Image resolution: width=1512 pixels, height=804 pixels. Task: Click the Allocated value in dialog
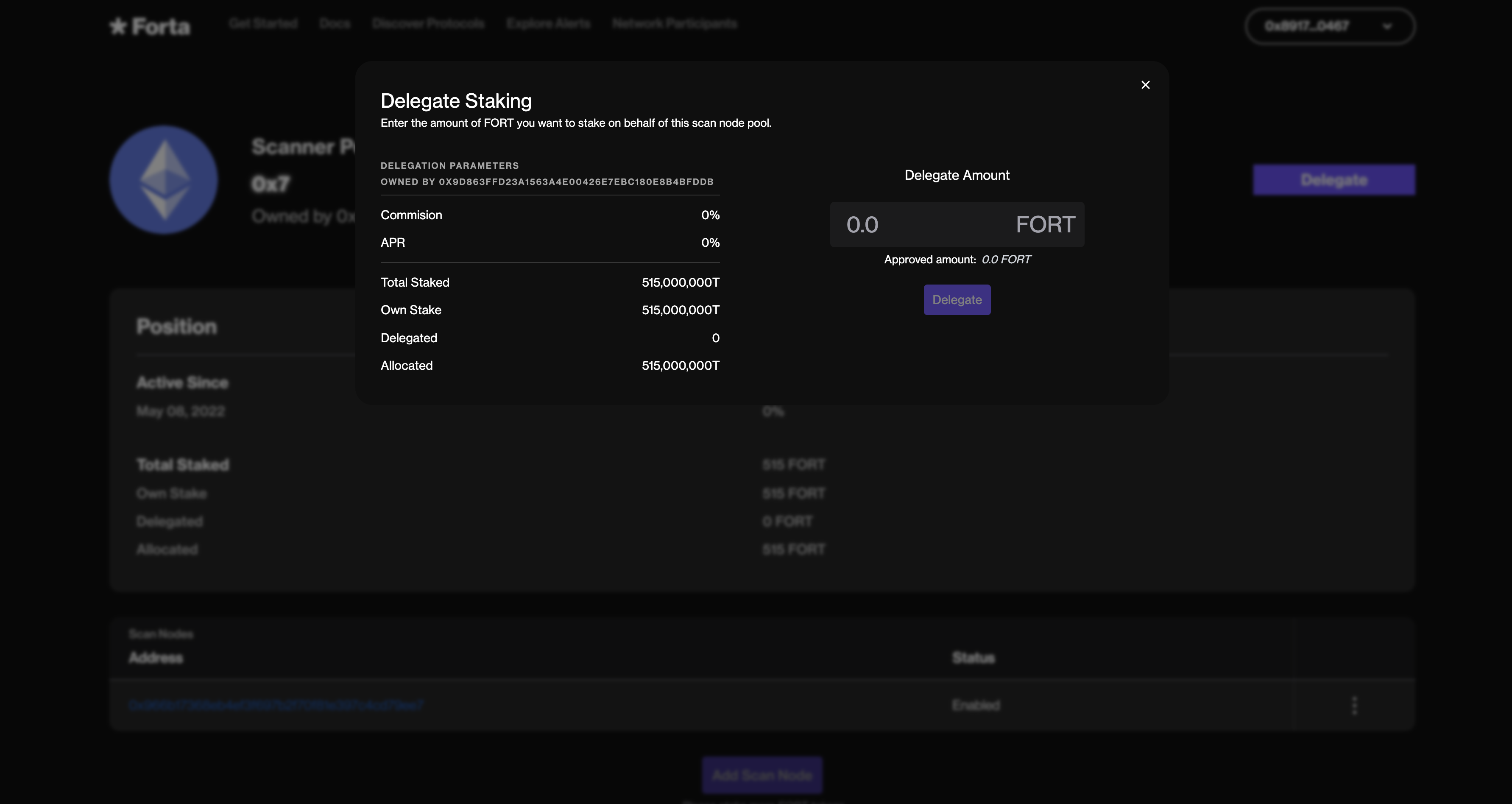tap(680, 366)
